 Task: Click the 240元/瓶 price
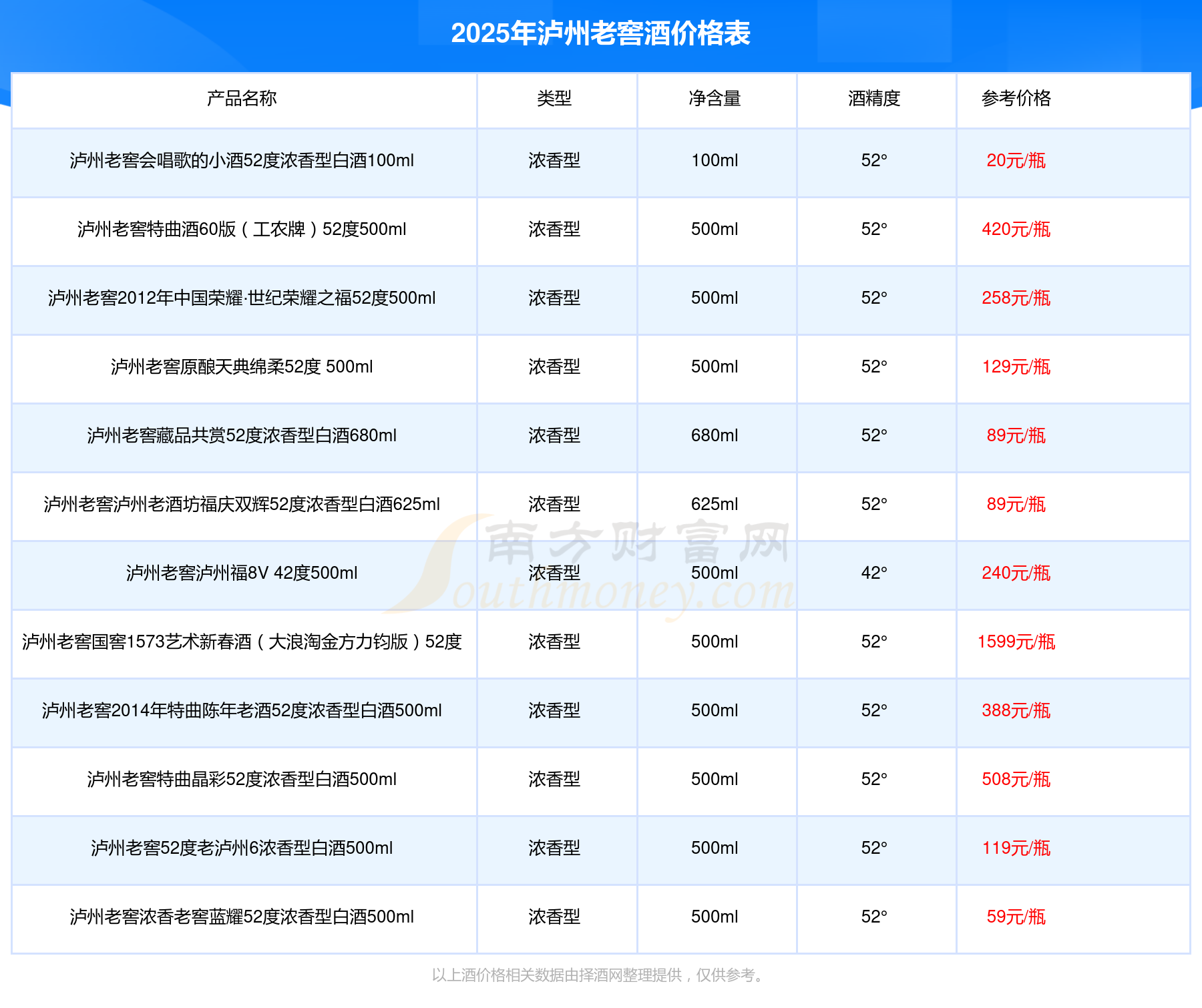coord(1016,573)
